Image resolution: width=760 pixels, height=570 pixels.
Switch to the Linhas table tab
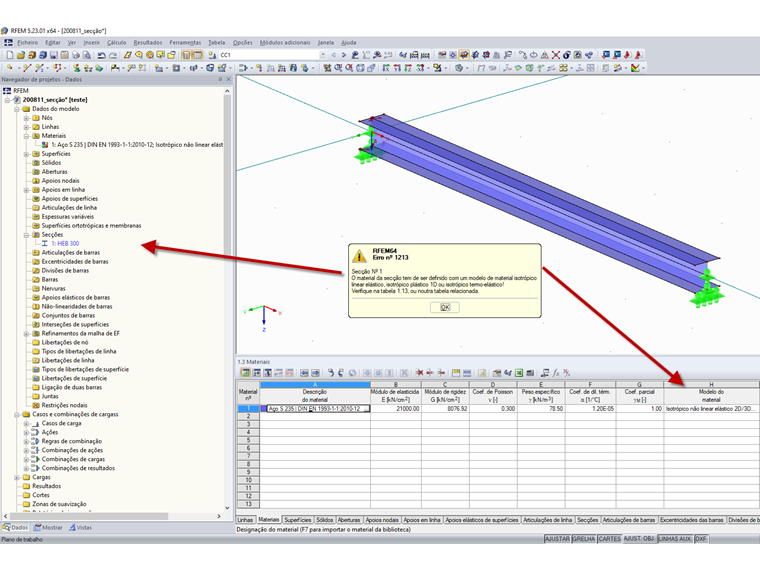click(x=245, y=520)
